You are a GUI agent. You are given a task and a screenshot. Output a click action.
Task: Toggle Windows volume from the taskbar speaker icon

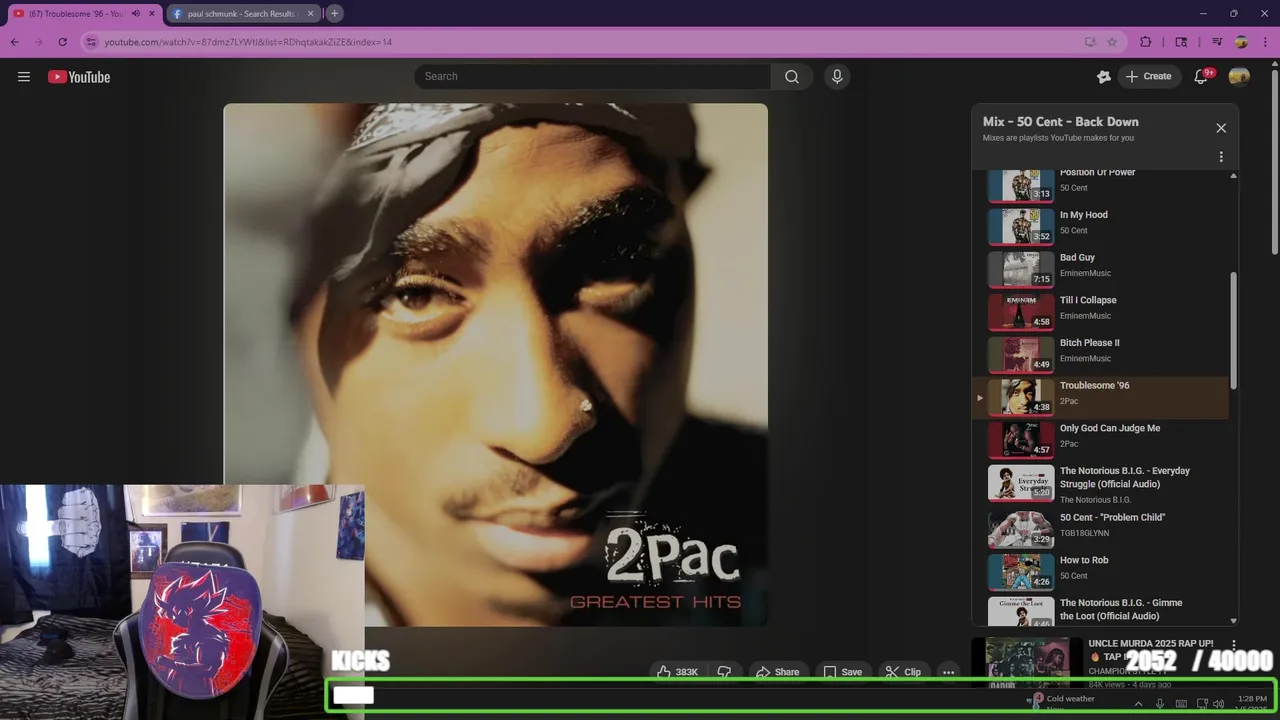pos(1218,704)
